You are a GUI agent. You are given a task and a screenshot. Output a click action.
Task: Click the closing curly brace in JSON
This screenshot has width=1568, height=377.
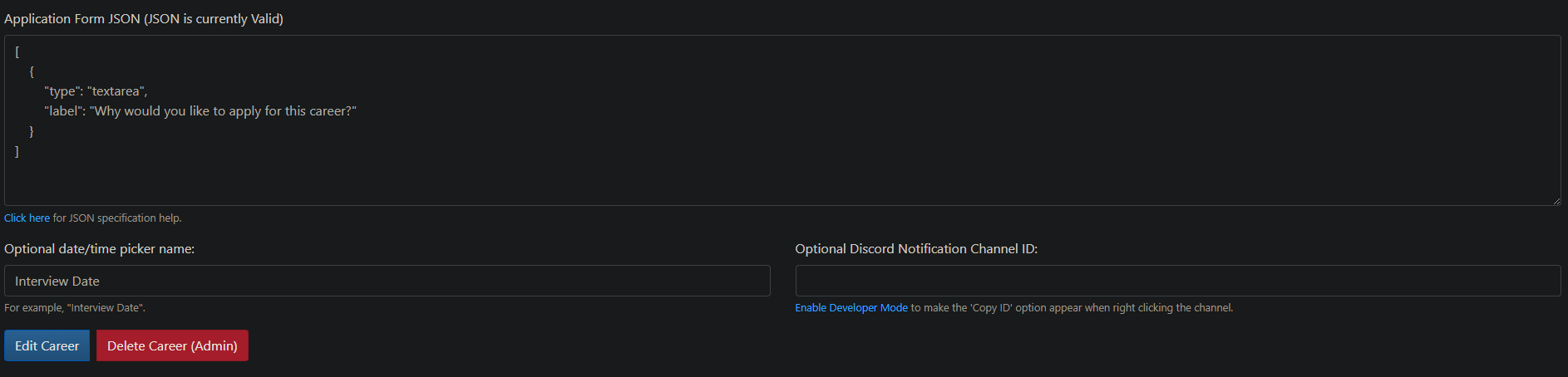[32, 131]
